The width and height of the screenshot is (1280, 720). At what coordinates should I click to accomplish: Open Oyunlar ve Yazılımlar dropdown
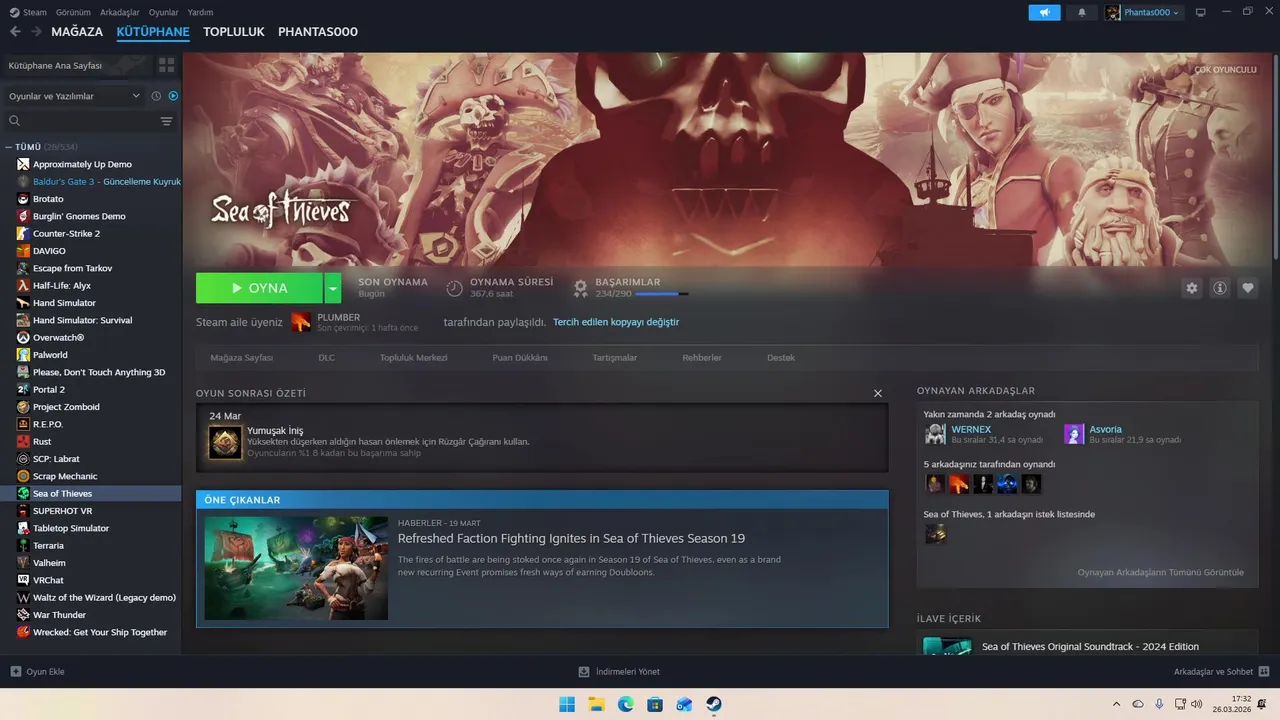click(x=73, y=96)
